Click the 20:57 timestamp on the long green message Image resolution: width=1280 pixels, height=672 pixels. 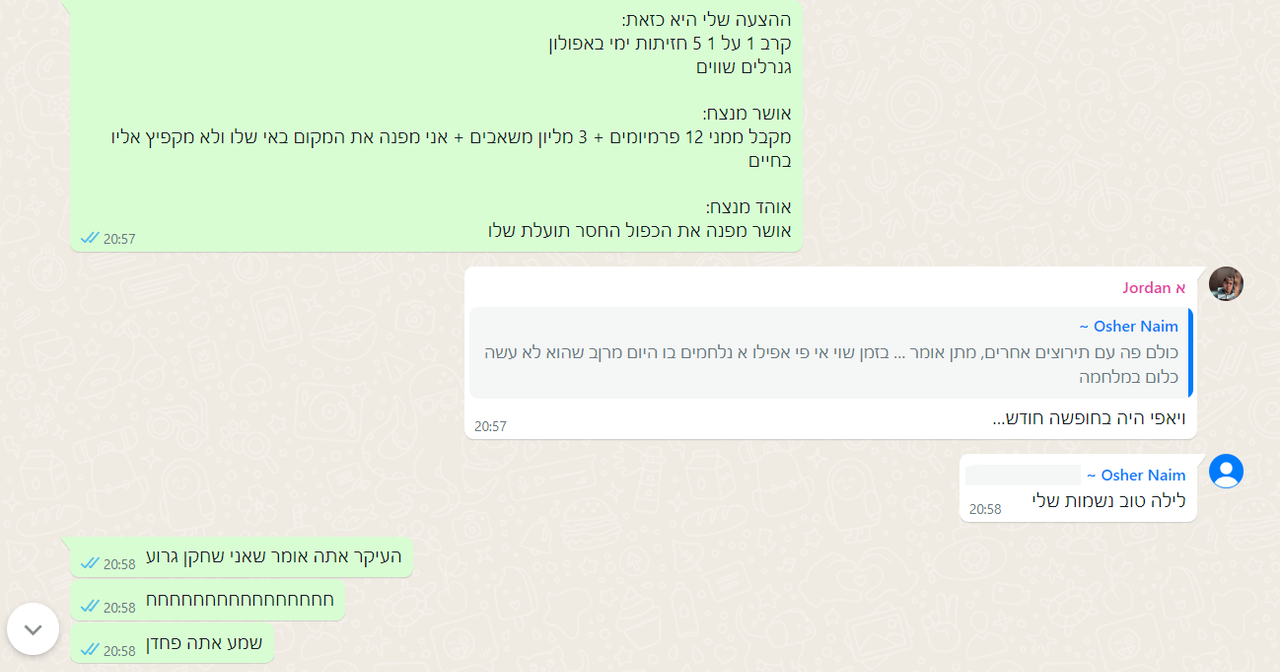119,239
